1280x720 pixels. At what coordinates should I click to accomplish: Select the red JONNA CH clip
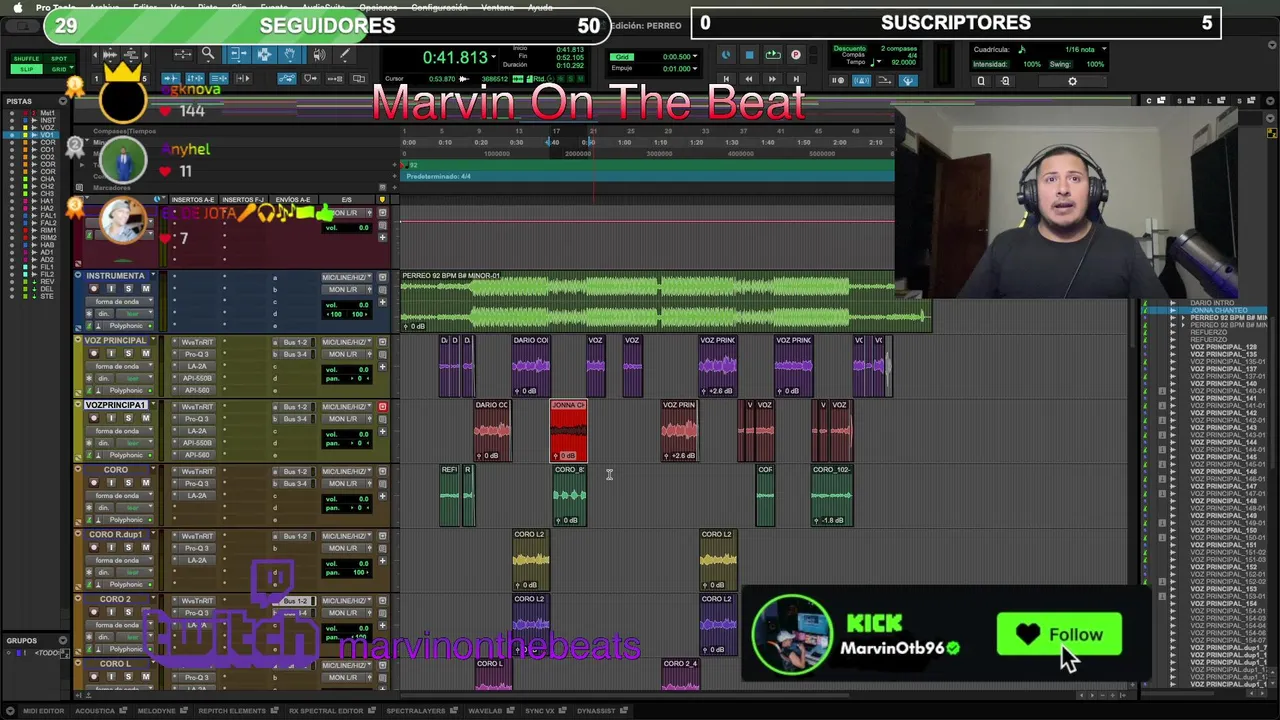pyautogui.click(x=568, y=430)
